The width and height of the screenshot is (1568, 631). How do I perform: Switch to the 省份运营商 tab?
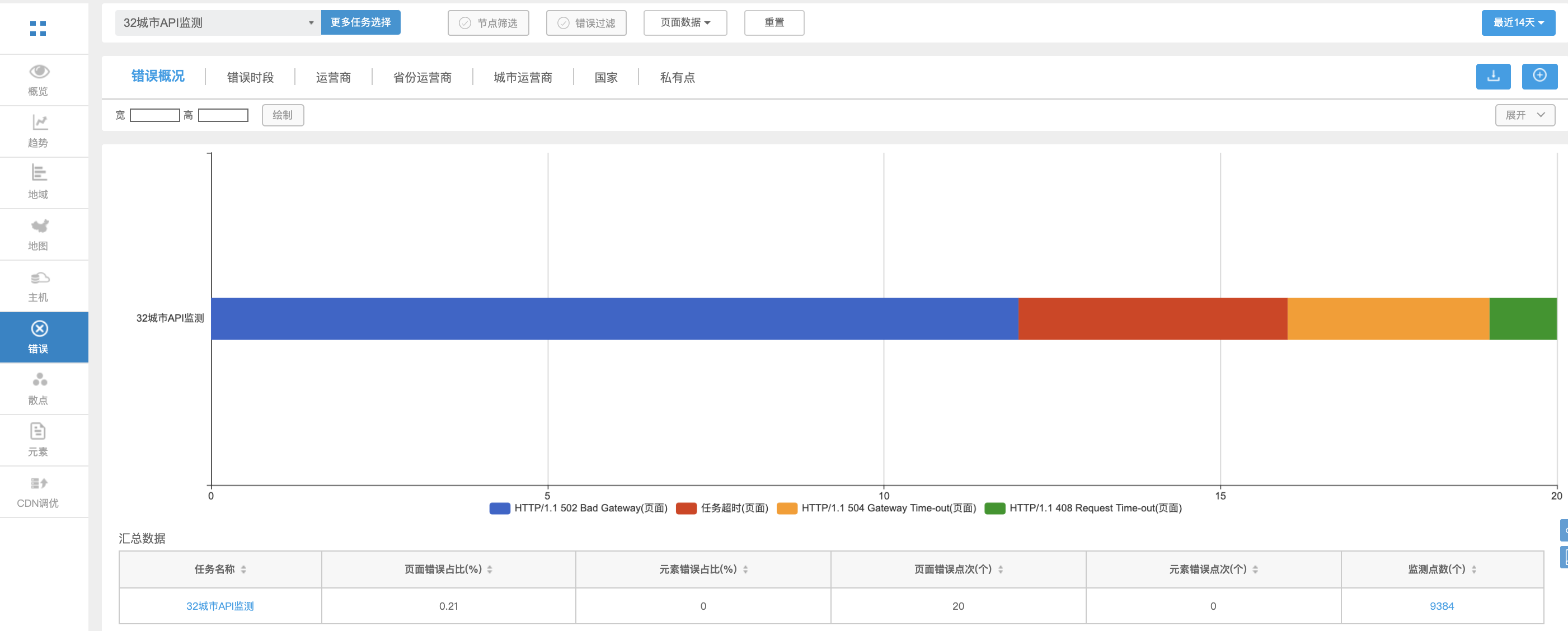click(422, 77)
